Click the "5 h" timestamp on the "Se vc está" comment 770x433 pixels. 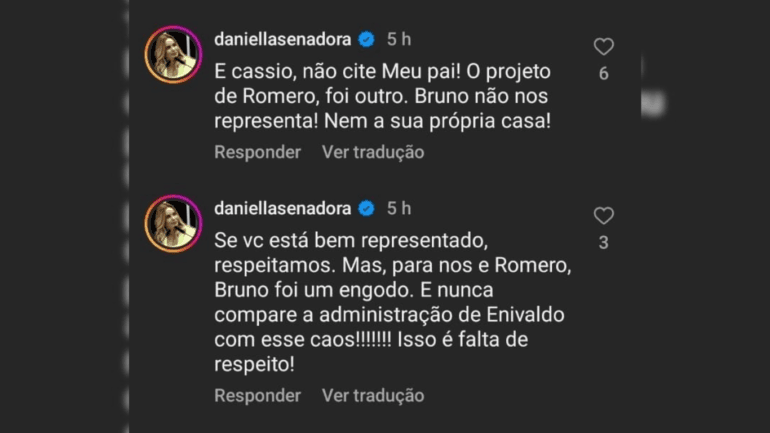pos(399,208)
